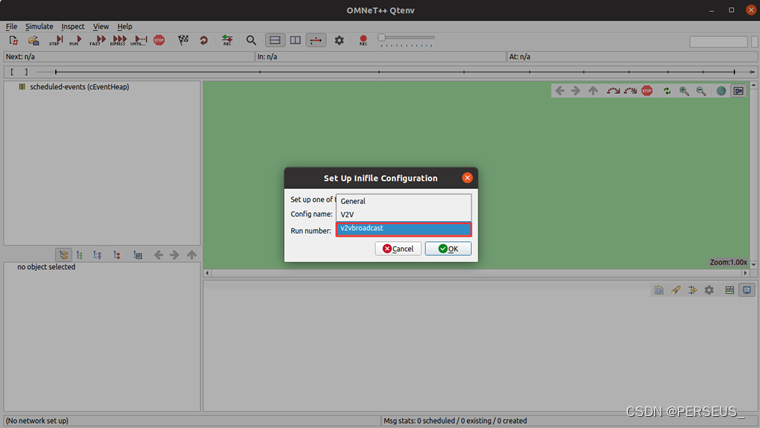
Task: Click the log panel filter icon
Action: click(692, 290)
